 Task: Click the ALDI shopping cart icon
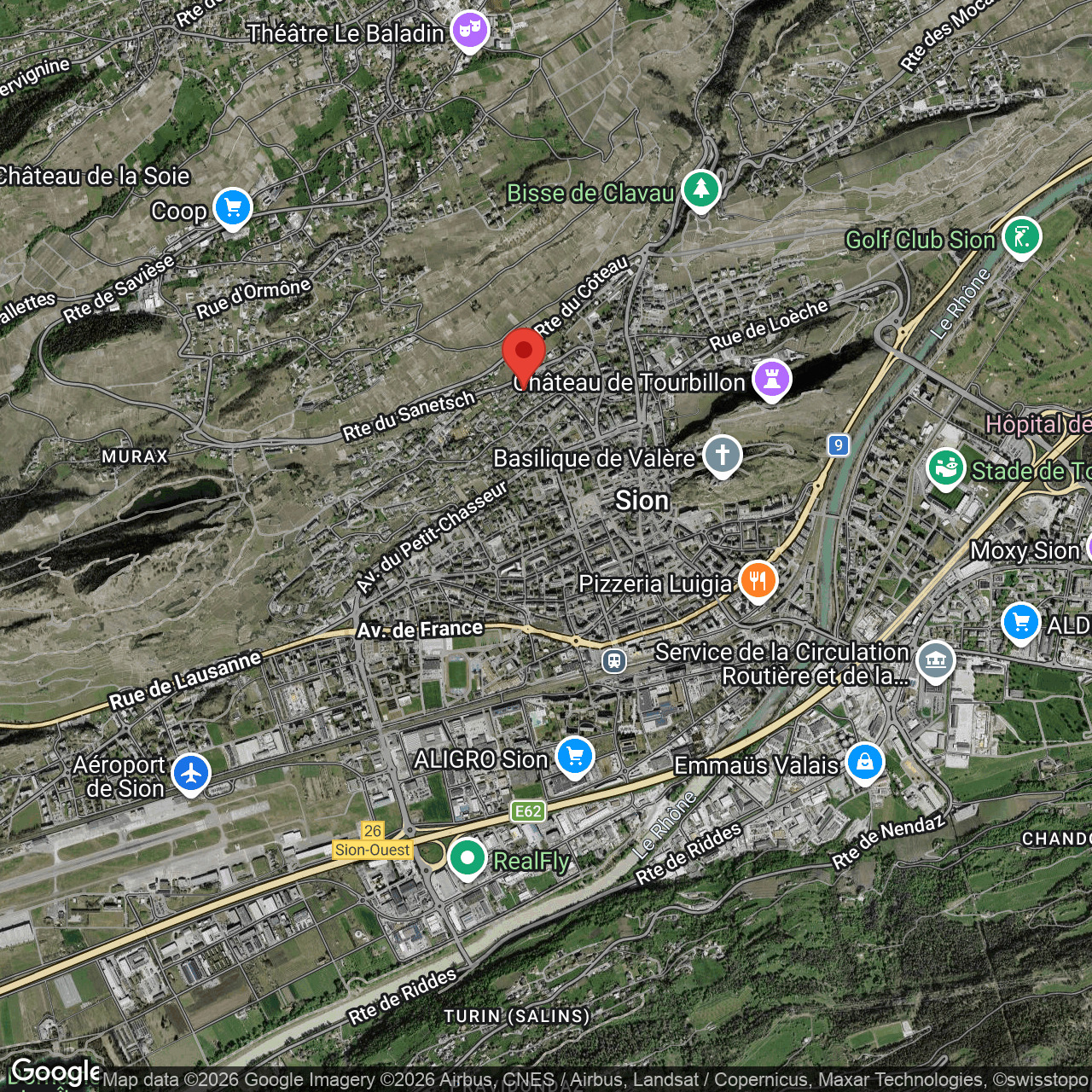[1020, 624]
